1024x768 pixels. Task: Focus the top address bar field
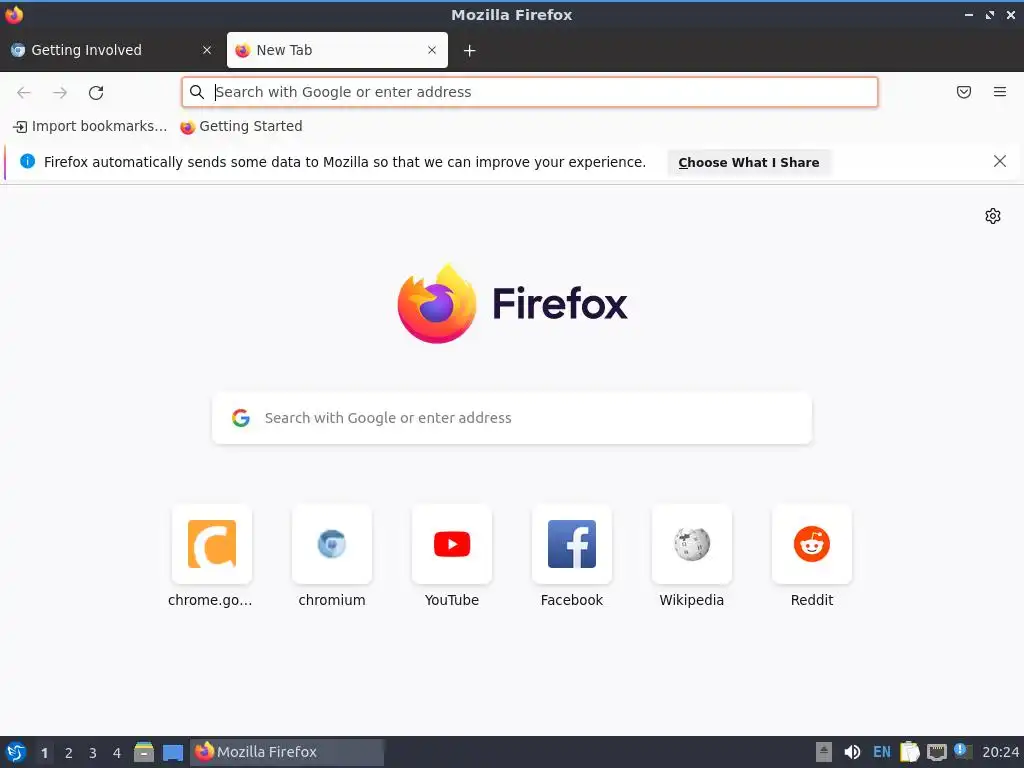coord(530,92)
